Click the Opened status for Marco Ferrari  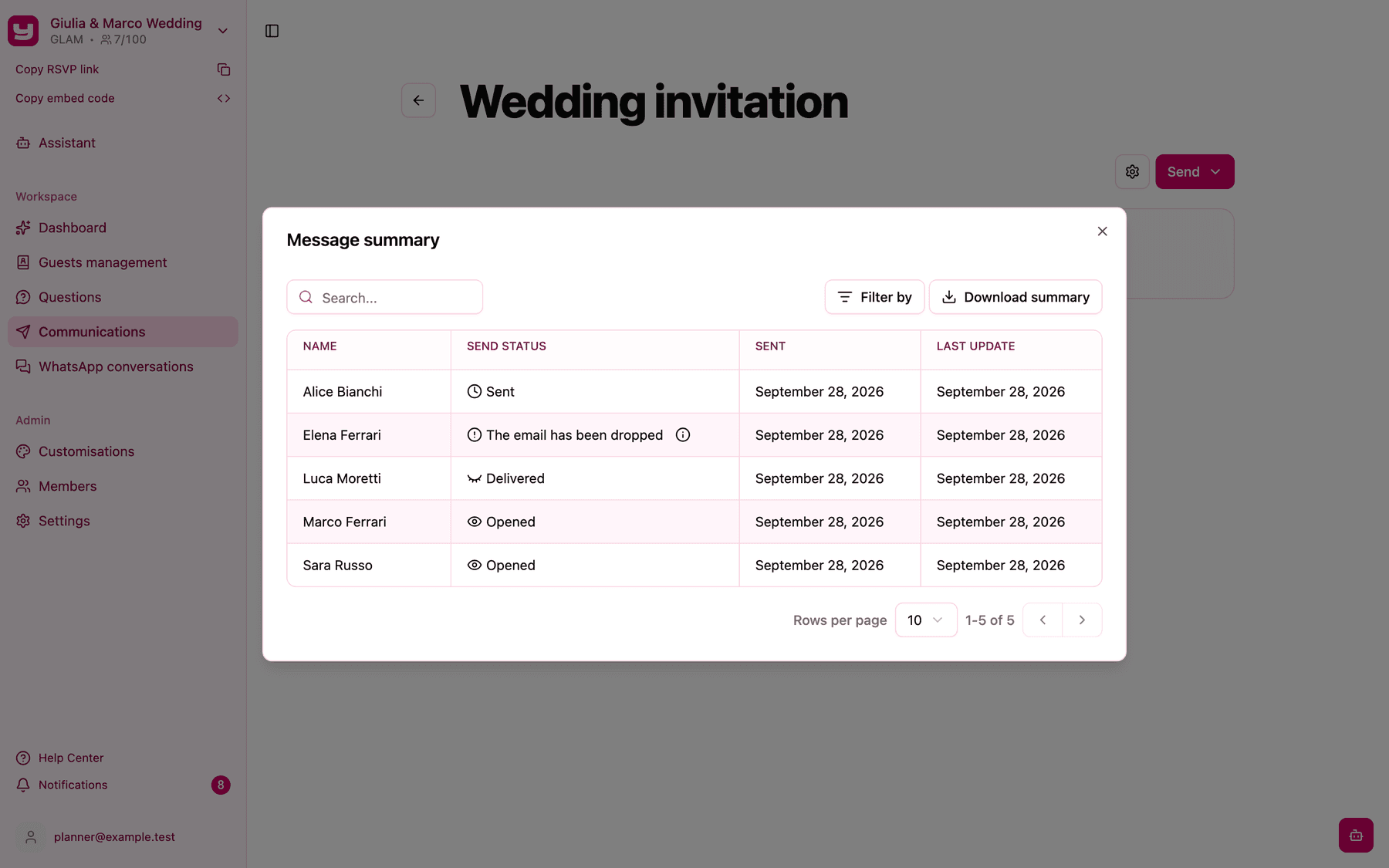click(x=502, y=522)
